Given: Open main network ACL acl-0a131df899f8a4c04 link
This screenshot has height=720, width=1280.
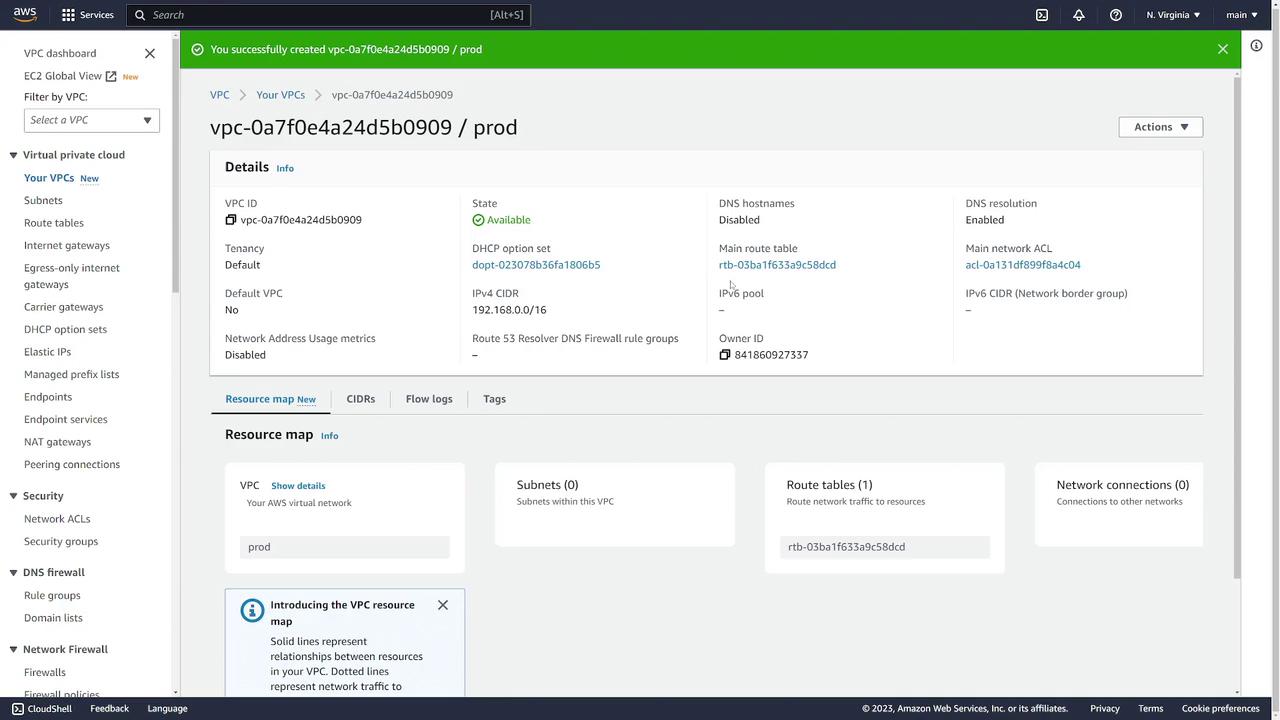Looking at the screenshot, I should pos(1023,265).
